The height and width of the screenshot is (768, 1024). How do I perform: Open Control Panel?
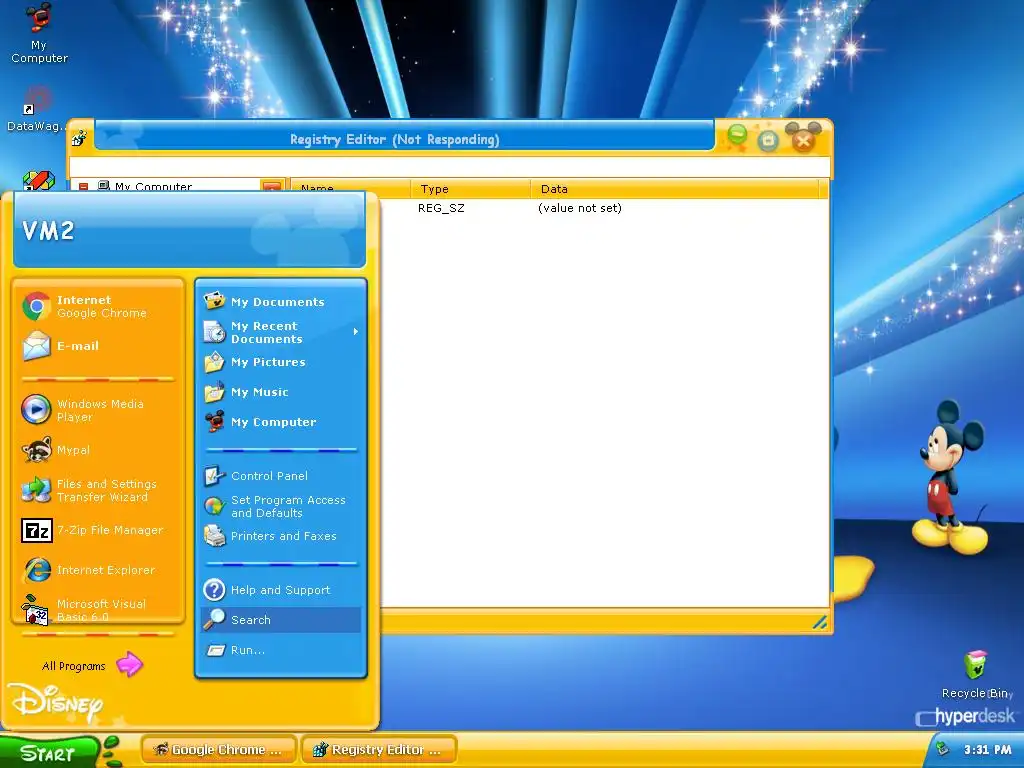pos(281,476)
